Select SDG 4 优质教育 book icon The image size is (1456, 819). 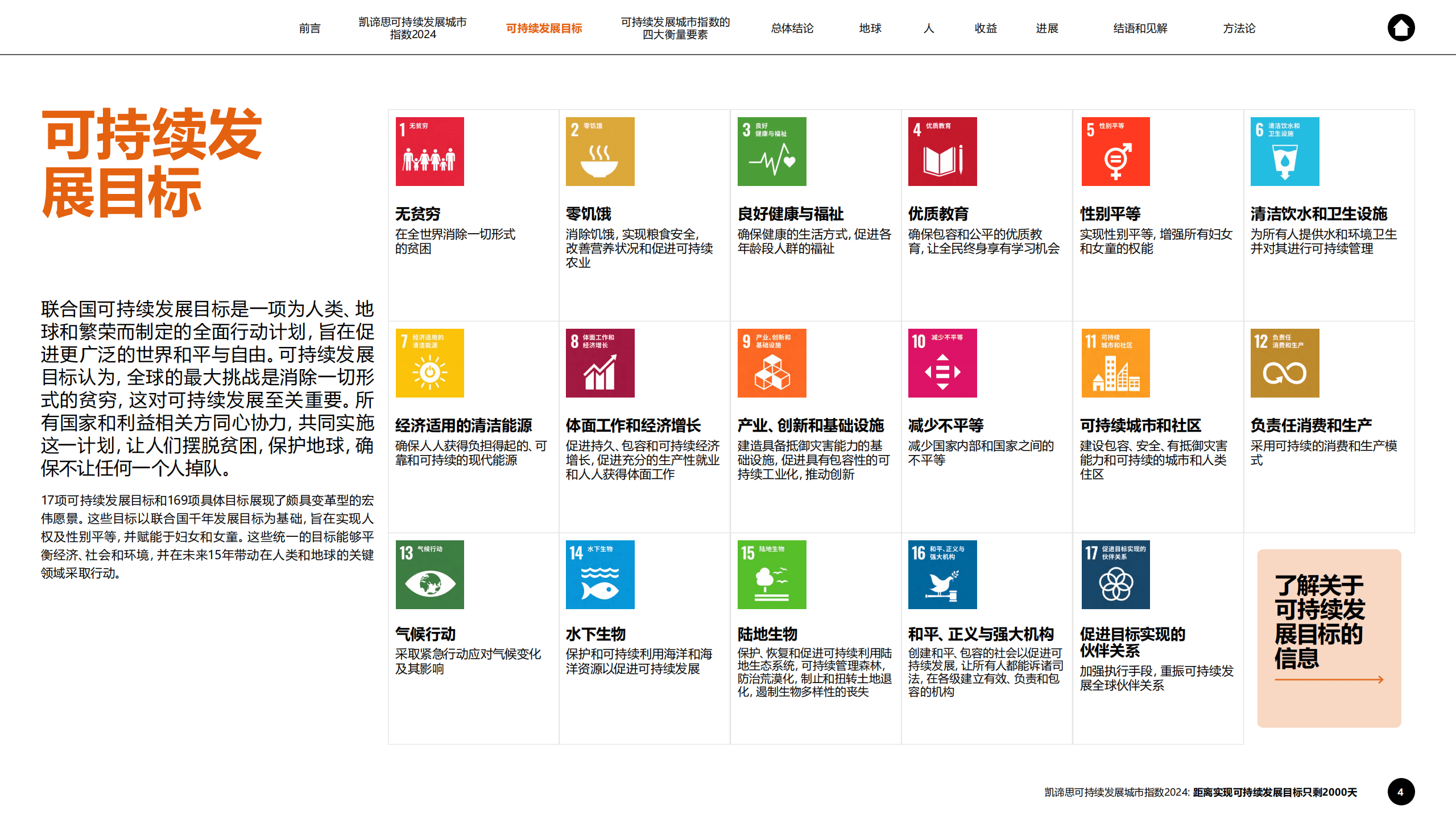pyautogui.click(x=942, y=151)
